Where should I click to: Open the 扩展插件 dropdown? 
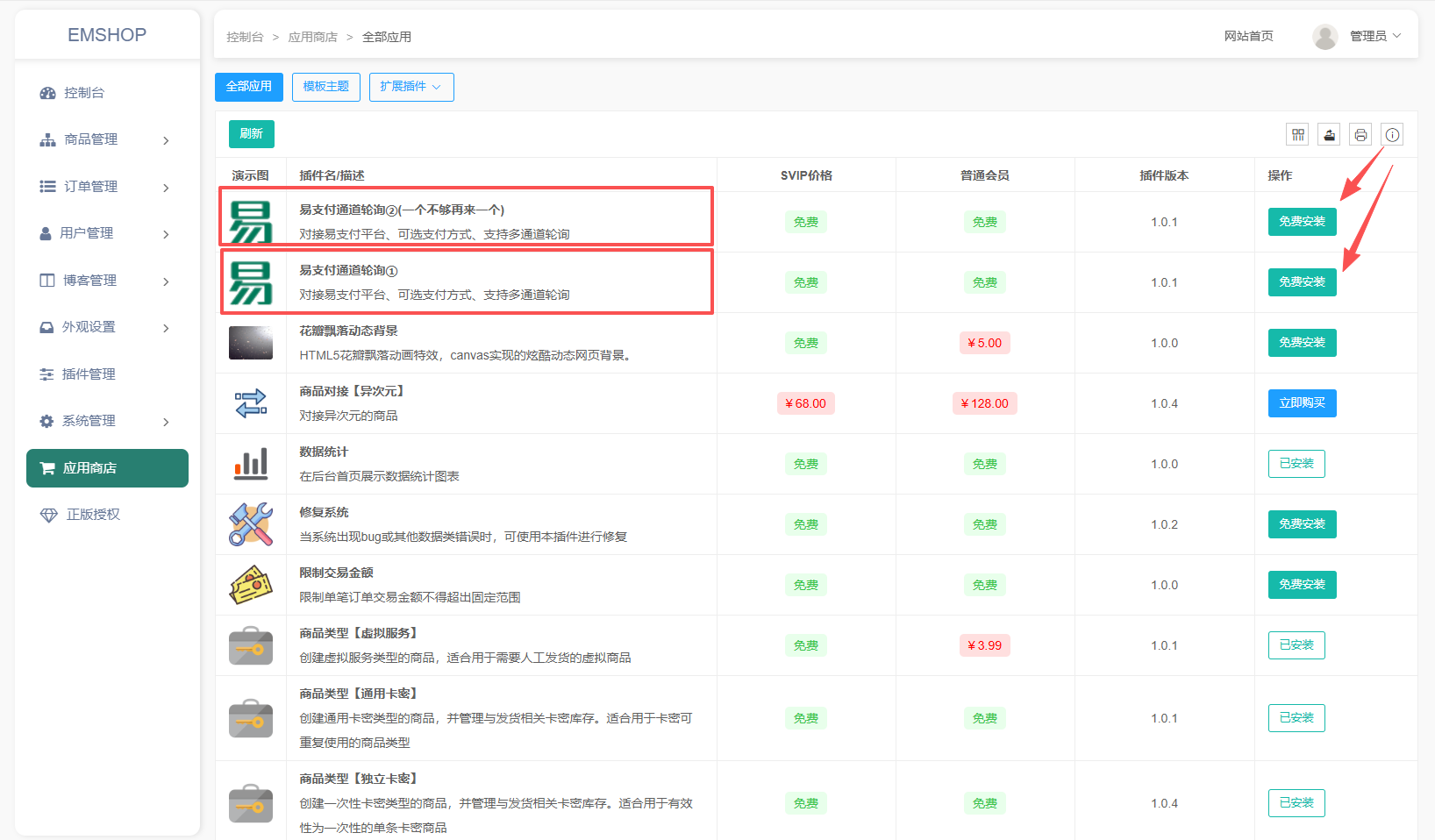point(411,87)
